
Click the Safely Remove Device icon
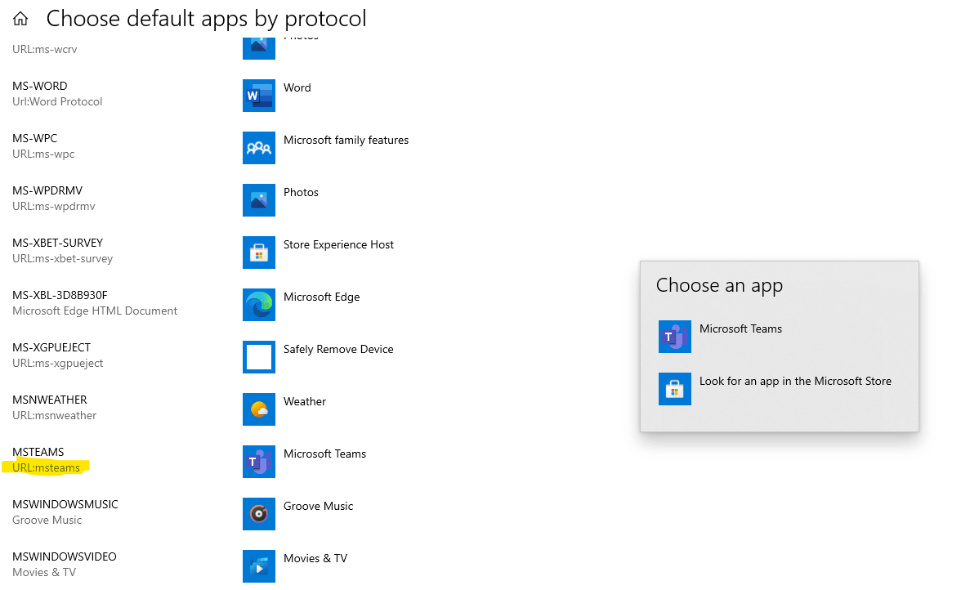point(259,357)
